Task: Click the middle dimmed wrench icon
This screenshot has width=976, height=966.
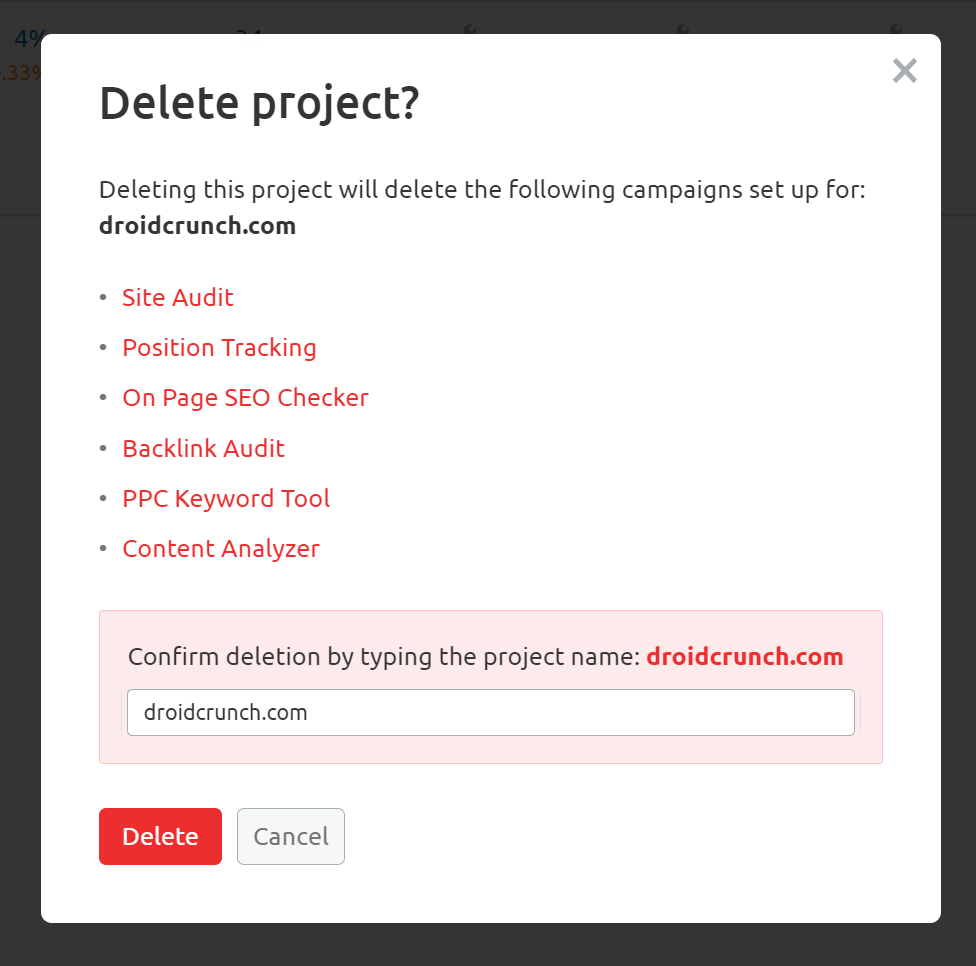Action: pyautogui.click(x=683, y=31)
